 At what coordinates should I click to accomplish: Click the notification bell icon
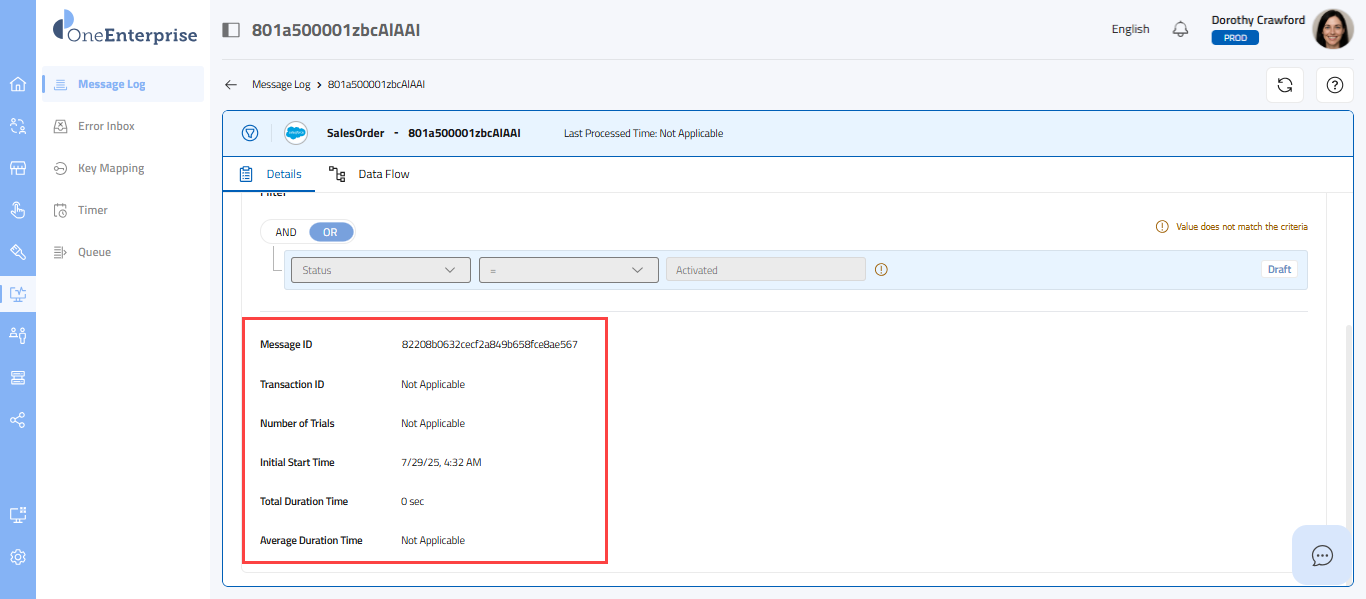1181,29
